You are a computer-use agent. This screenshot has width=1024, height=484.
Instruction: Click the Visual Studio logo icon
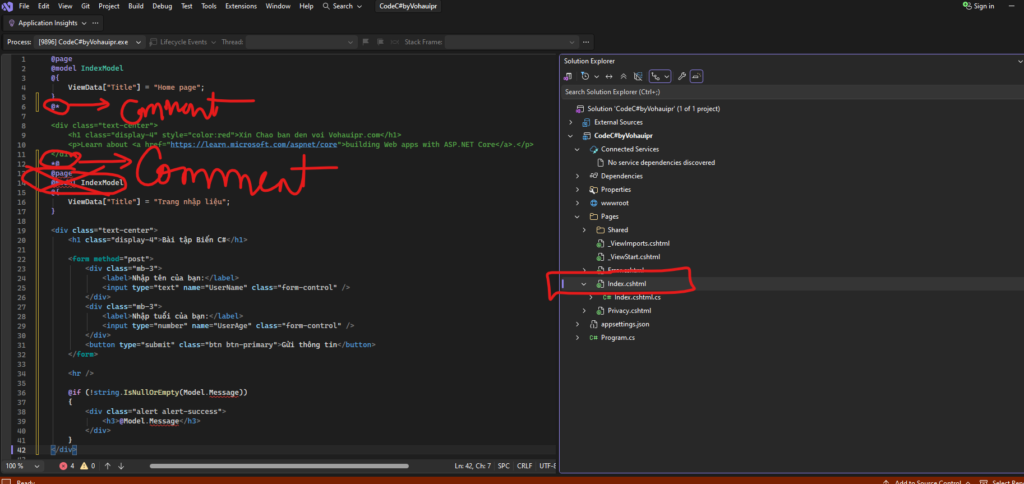point(7,6)
